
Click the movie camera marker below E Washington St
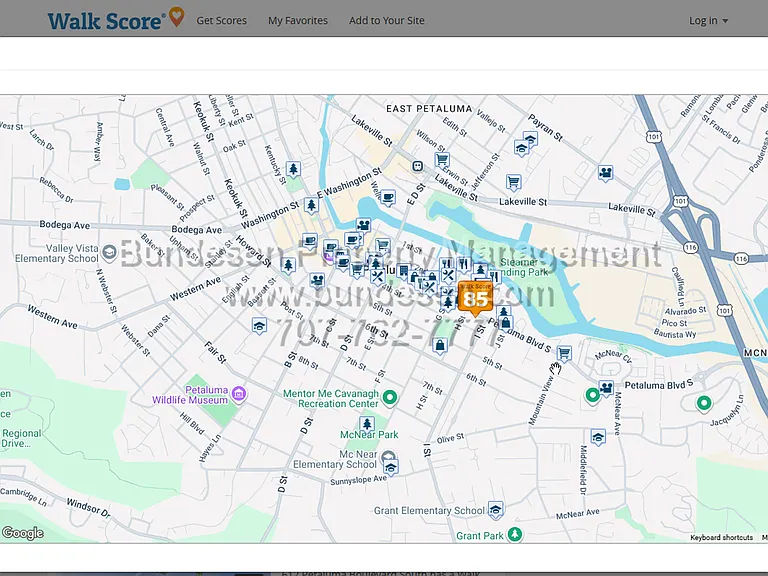click(x=363, y=226)
